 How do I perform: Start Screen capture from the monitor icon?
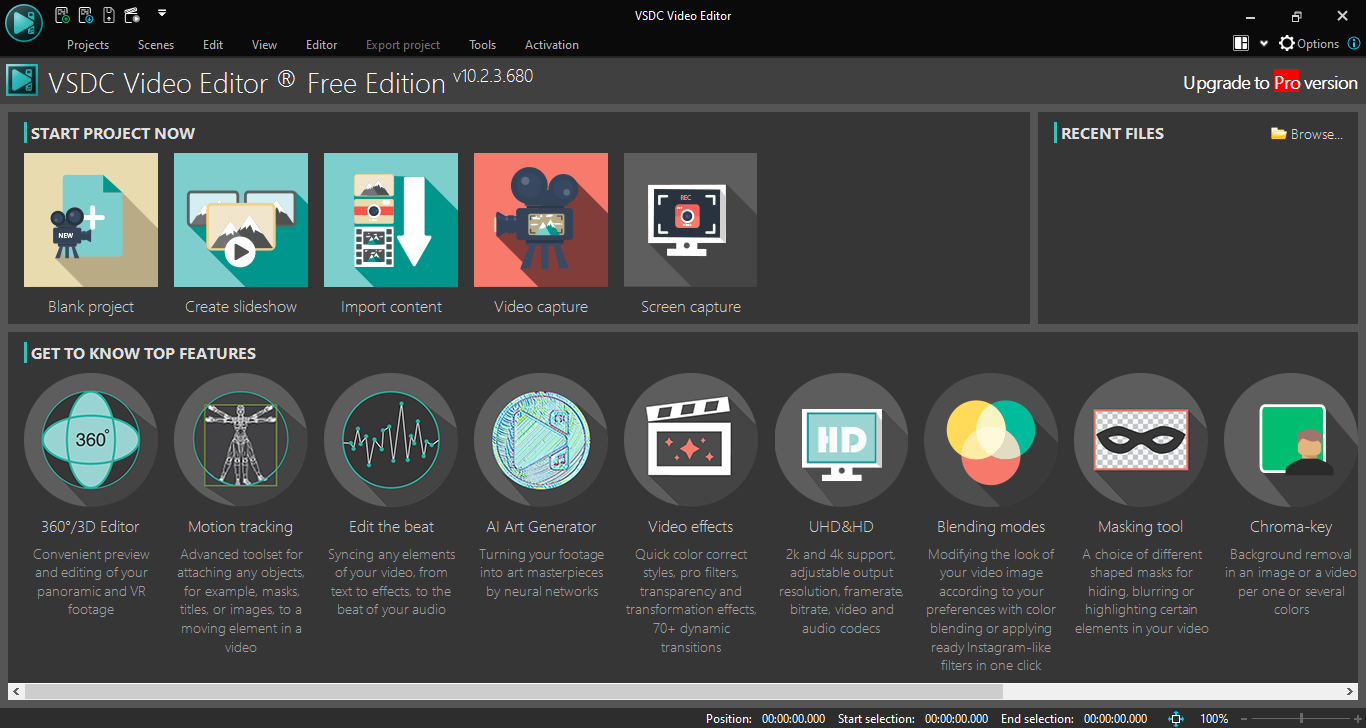point(690,220)
